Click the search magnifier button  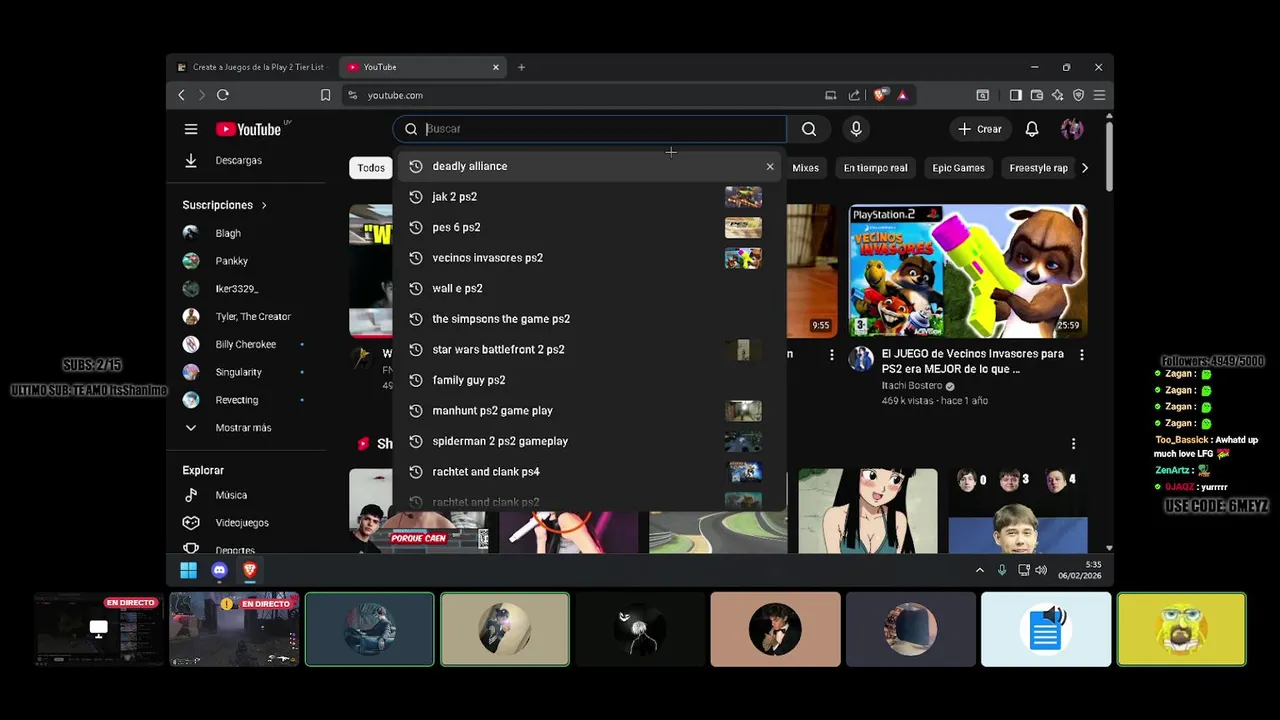(x=809, y=129)
